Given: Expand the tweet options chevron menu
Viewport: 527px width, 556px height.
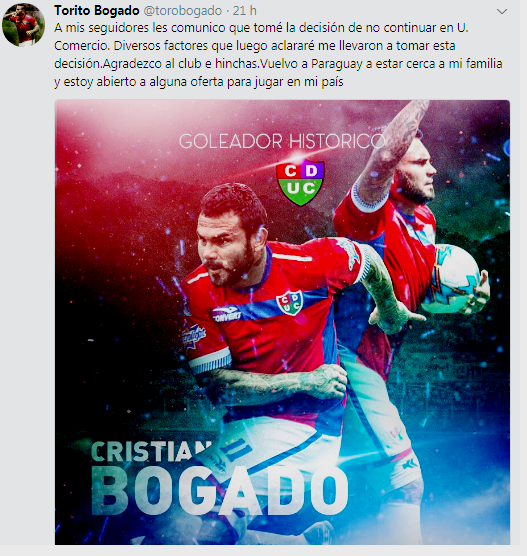Looking at the screenshot, I should pos(502,11).
